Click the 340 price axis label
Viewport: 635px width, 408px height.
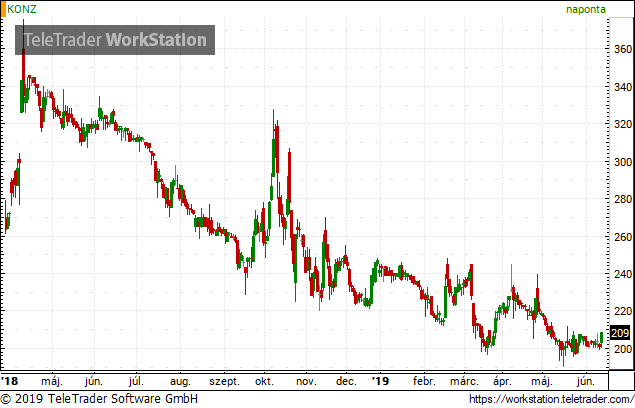click(623, 87)
